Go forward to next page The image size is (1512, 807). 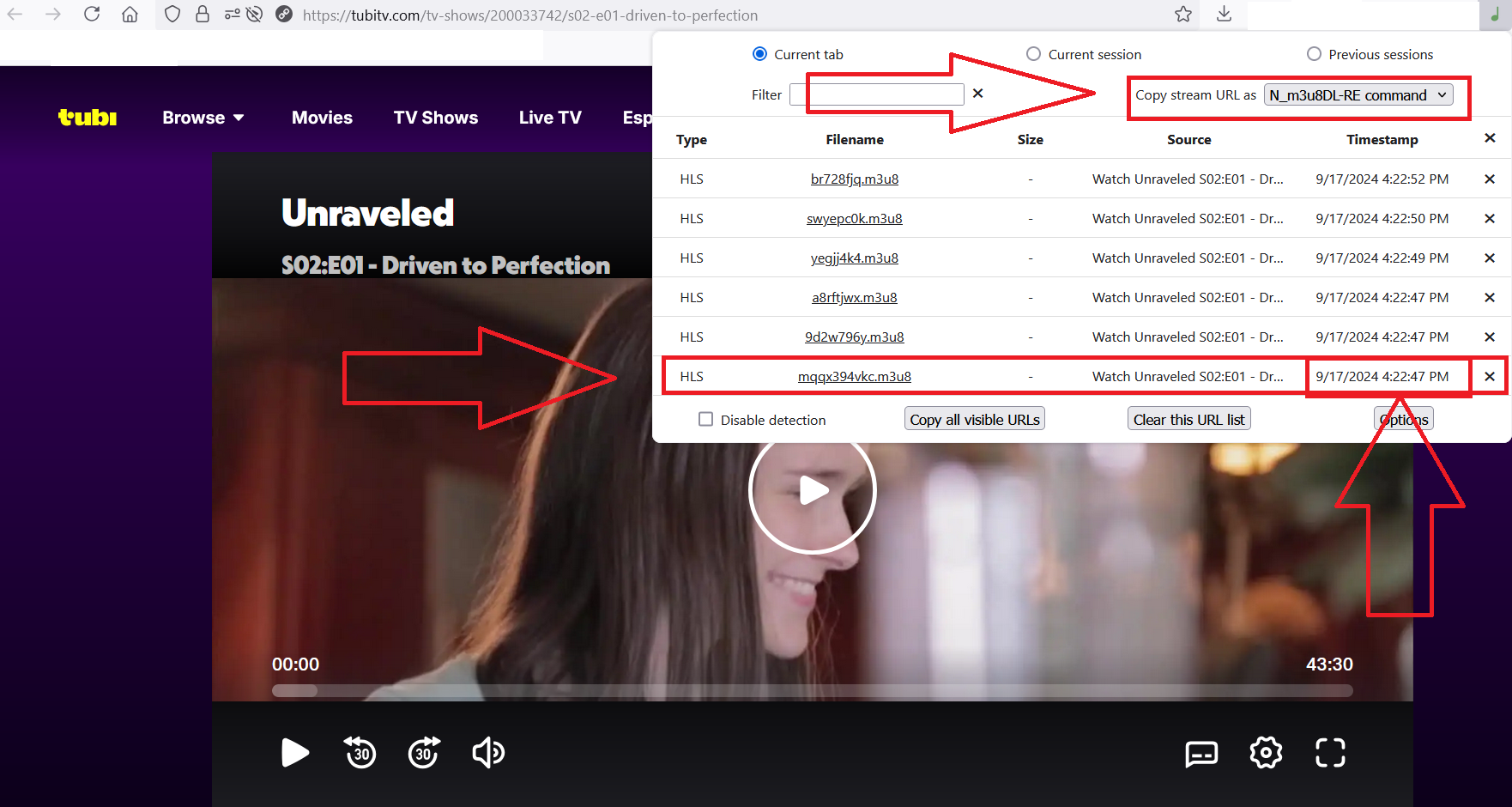pos(53,15)
